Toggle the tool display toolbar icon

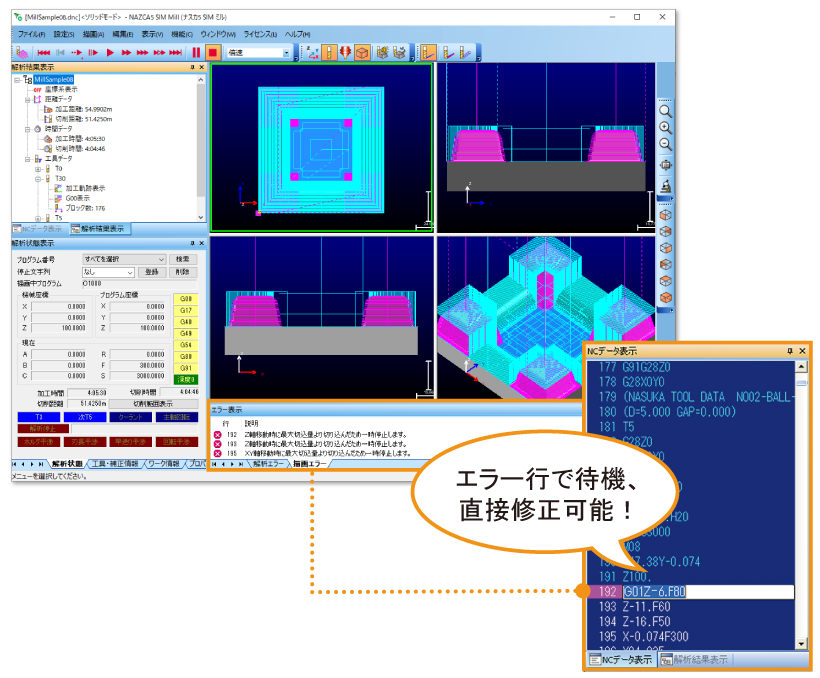point(329,52)
